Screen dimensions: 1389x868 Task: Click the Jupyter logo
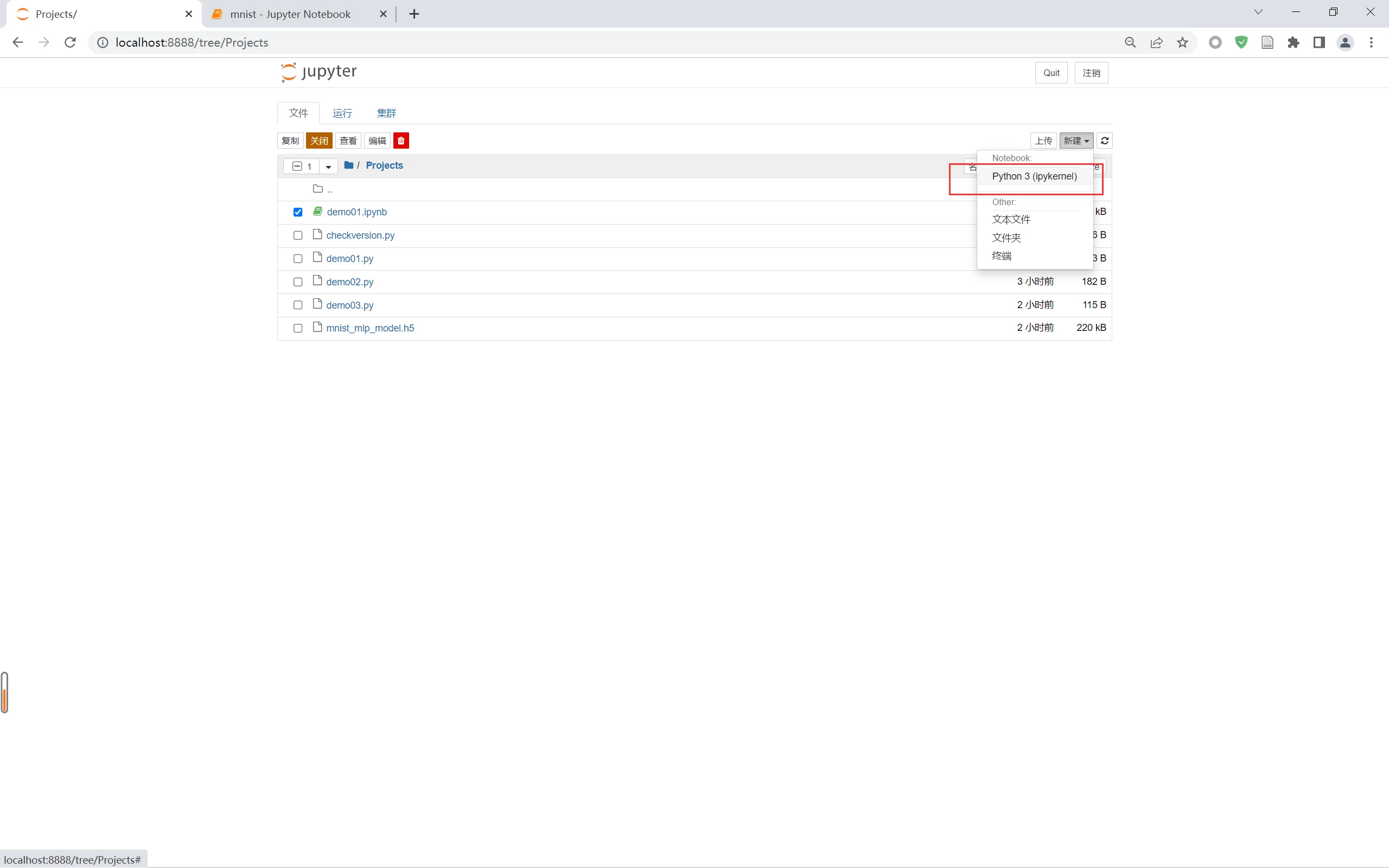pos(319,72)
